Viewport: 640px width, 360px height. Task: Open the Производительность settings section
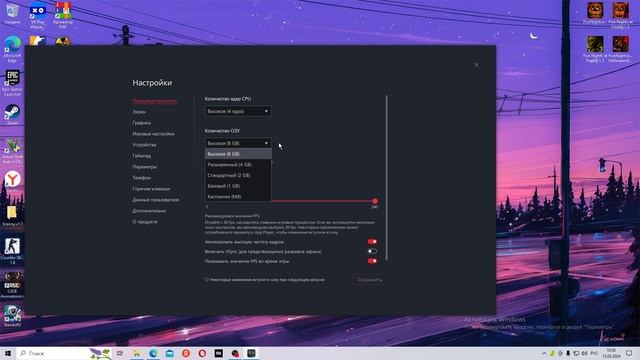[155, 101]
